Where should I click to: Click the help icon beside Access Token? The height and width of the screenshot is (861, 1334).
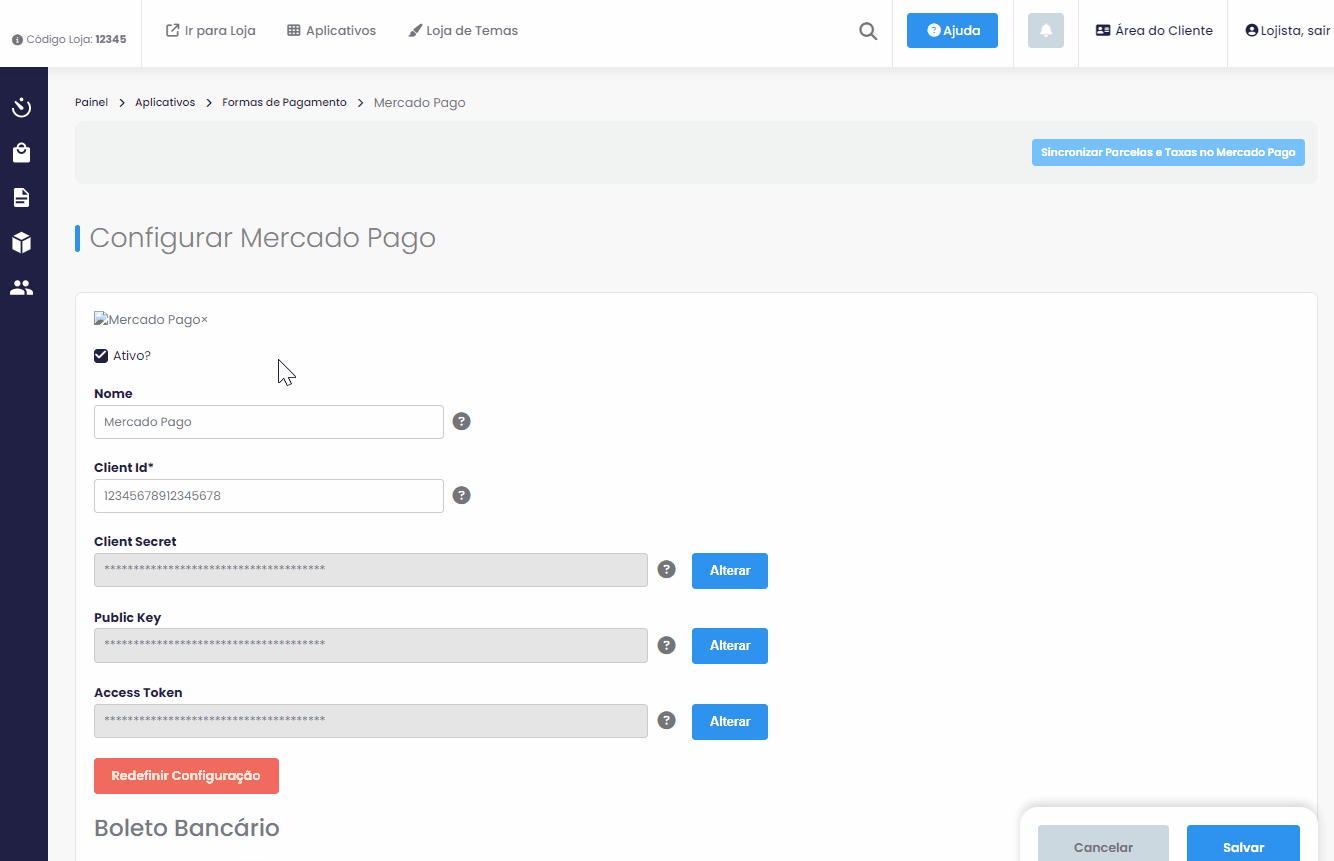coord(667,720)
